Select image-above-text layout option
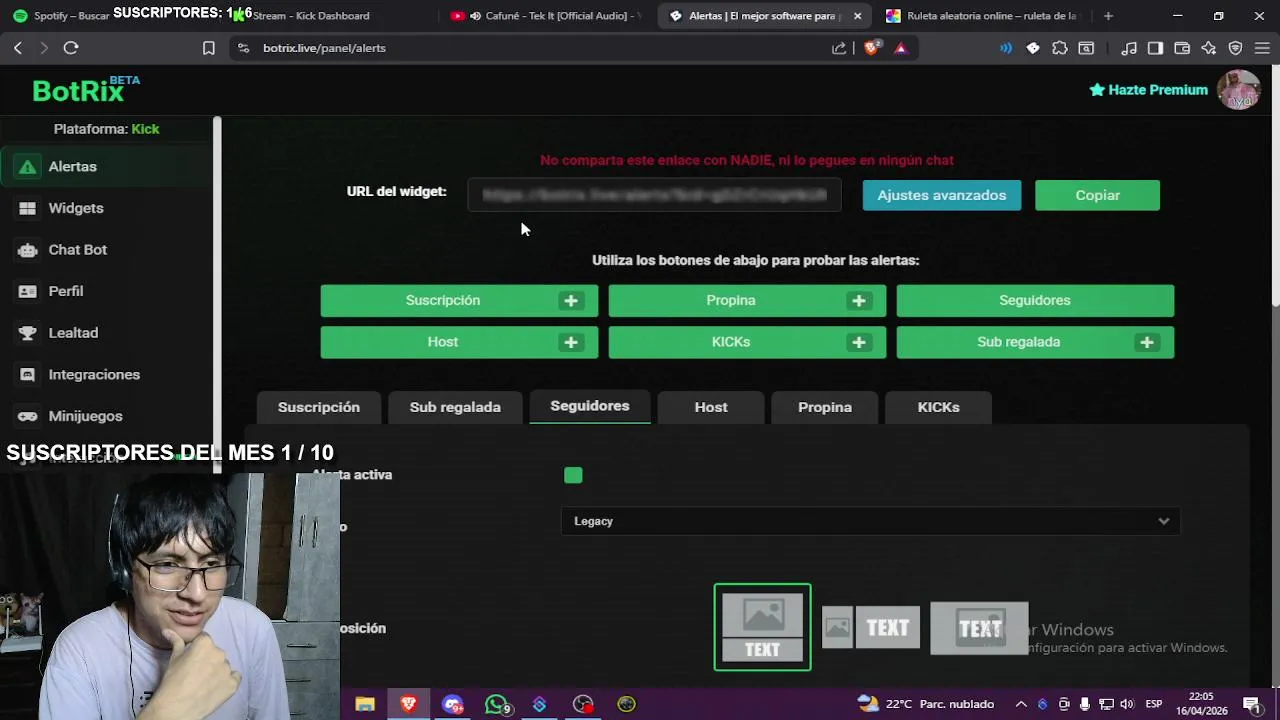Screen dimensions: 1280x720 tap(762, 627)
